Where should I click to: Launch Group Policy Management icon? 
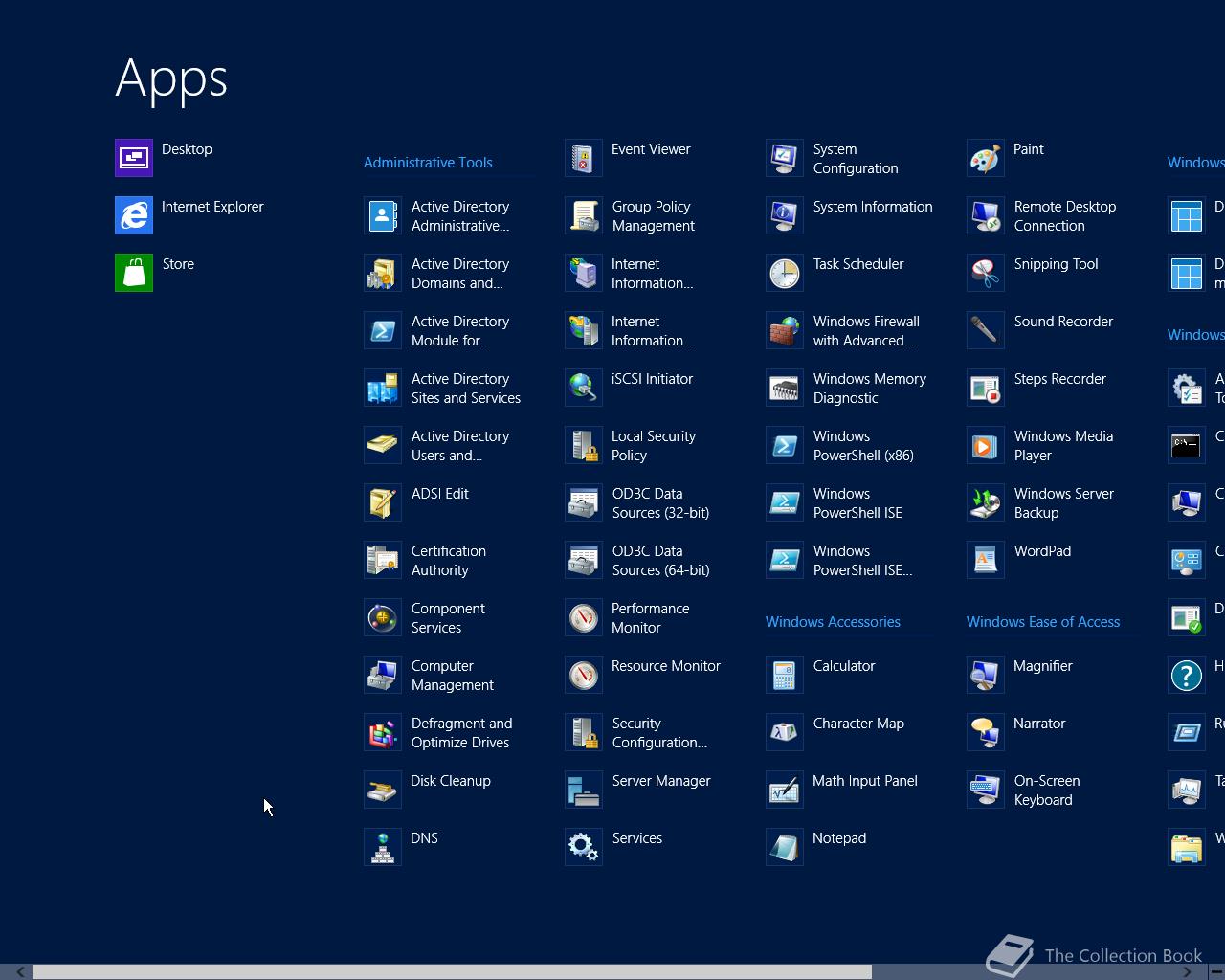(x=584, y=215)
